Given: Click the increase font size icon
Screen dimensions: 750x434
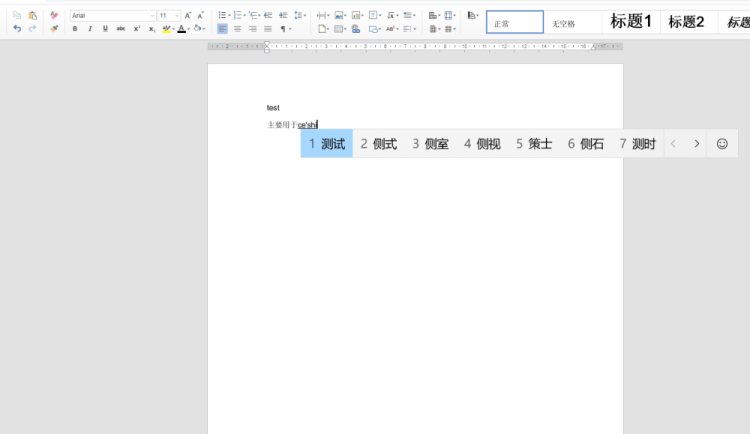Looking at the screenshot, I should 187,16.
